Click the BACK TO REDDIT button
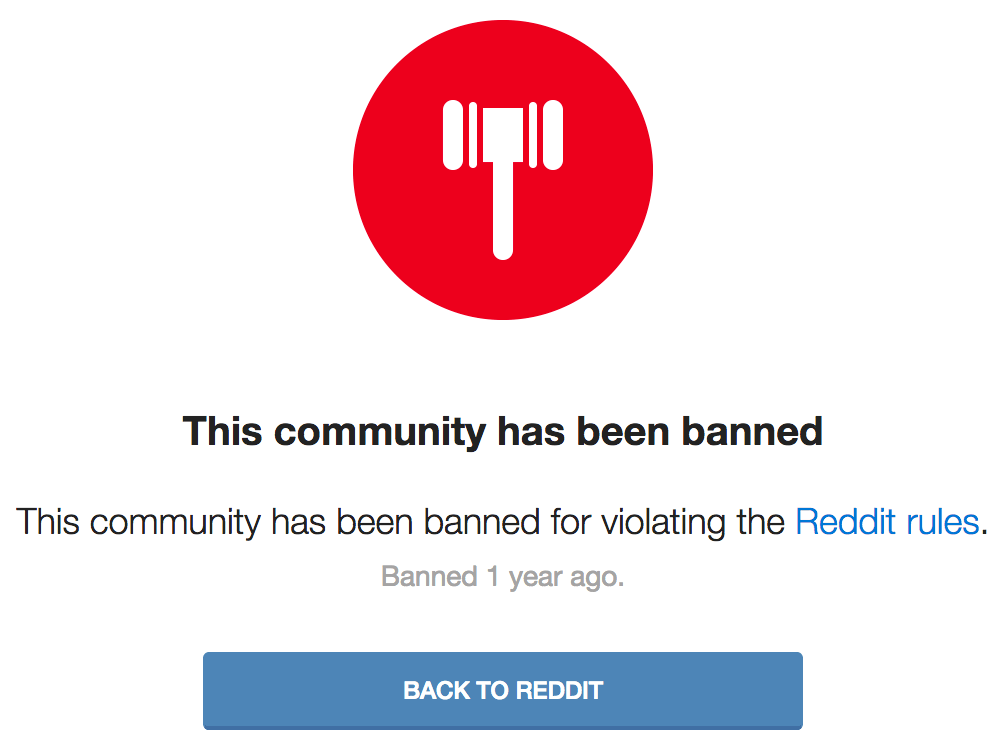This screenshot has width=996, height=746. tap(502, 691)
